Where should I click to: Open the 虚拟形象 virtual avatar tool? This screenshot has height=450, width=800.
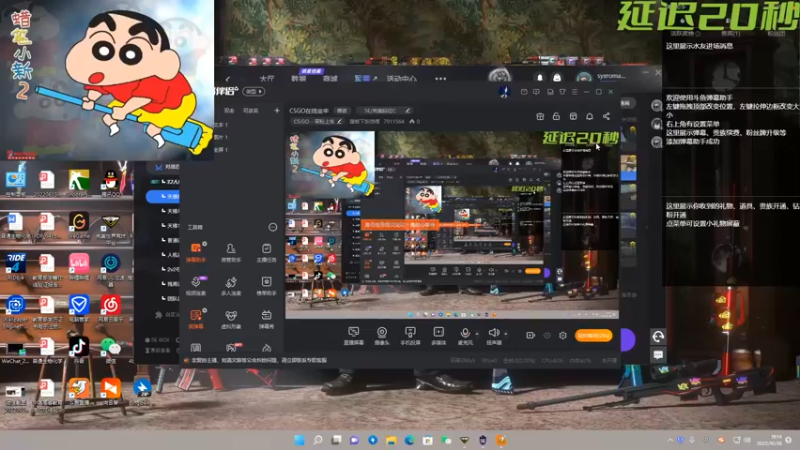[231, 319]
